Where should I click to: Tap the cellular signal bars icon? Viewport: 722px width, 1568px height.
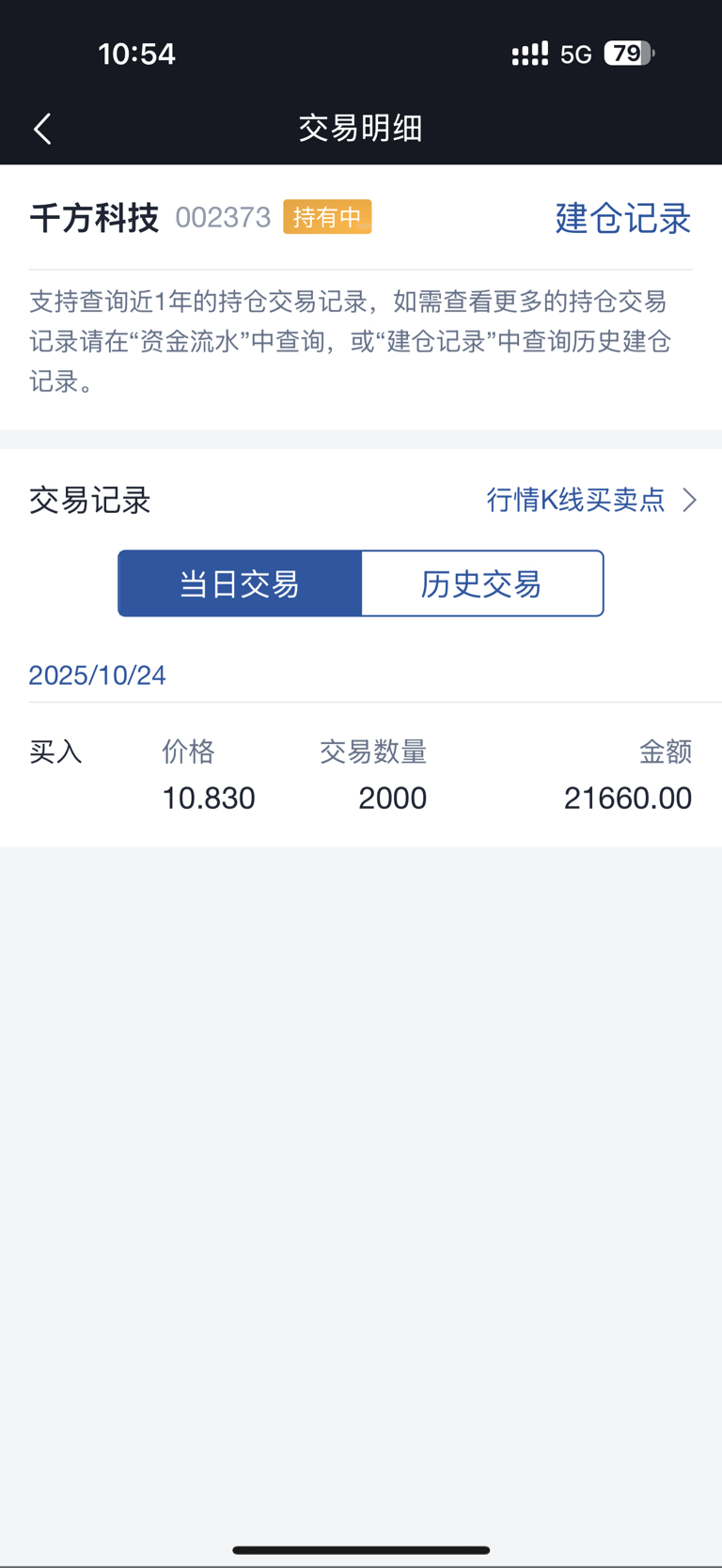point(530,54)
